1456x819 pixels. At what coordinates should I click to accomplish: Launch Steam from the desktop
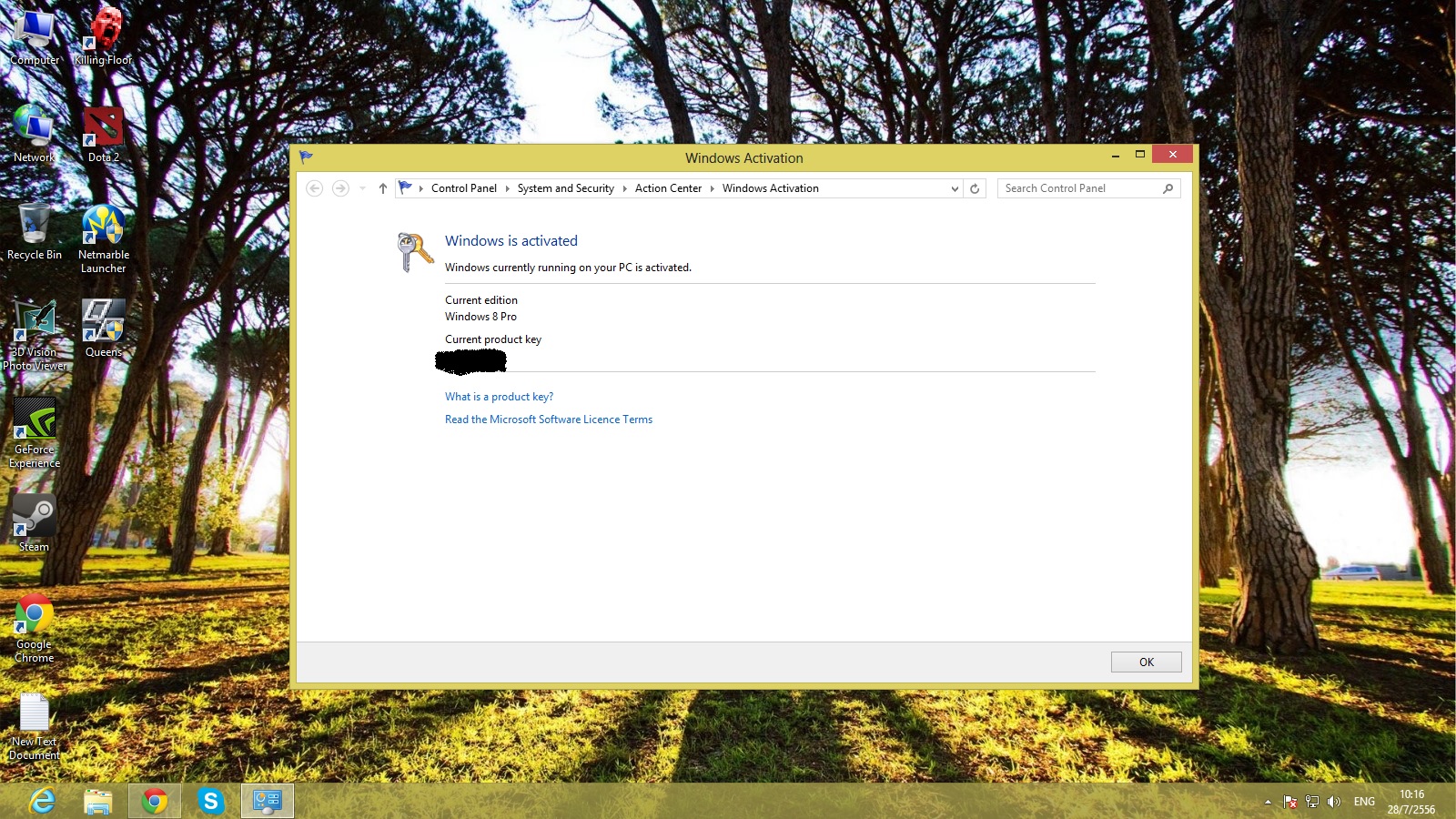point(35,523)
